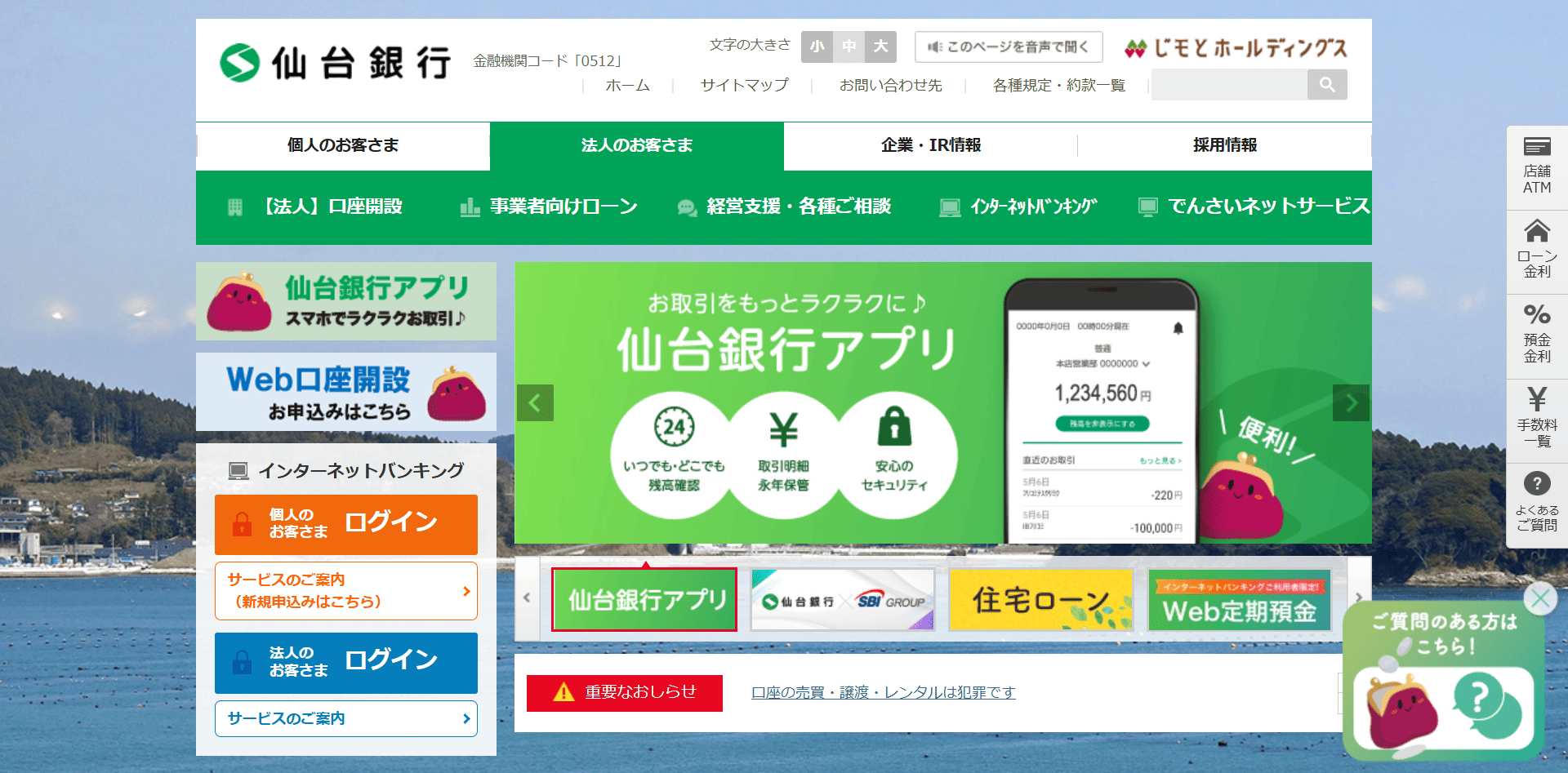Open blue サービスのご案内 link
This screenshot has height=773, width=1568.
[x=346, y=718]
